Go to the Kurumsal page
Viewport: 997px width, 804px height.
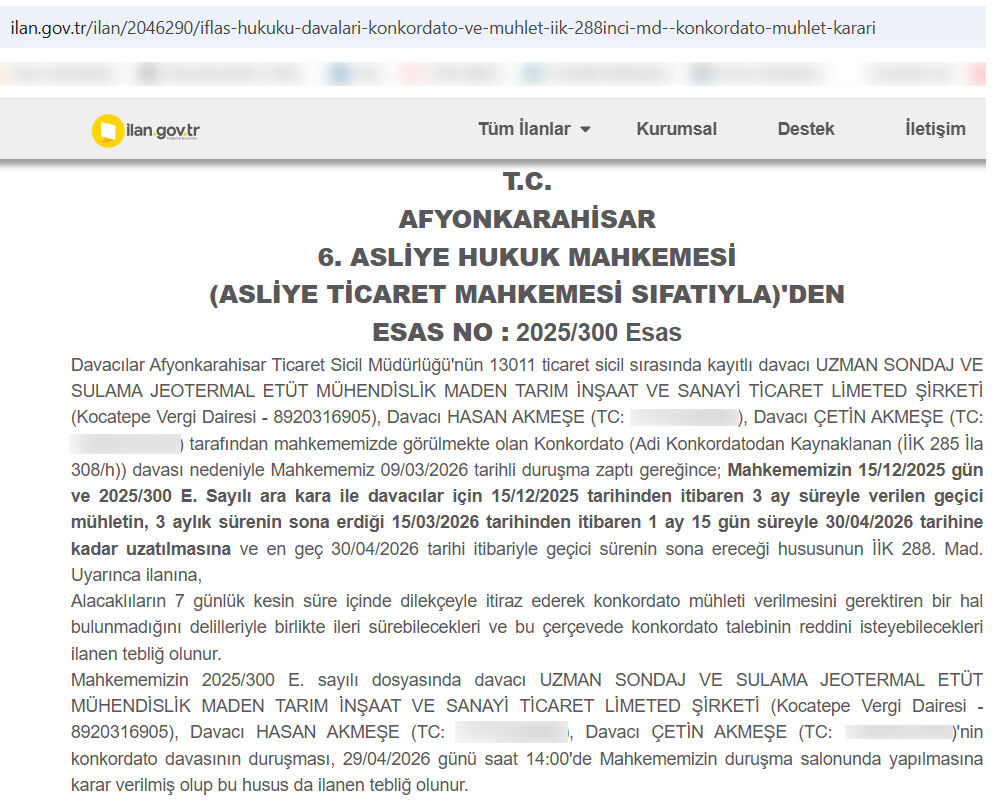[x=676, y=129]
